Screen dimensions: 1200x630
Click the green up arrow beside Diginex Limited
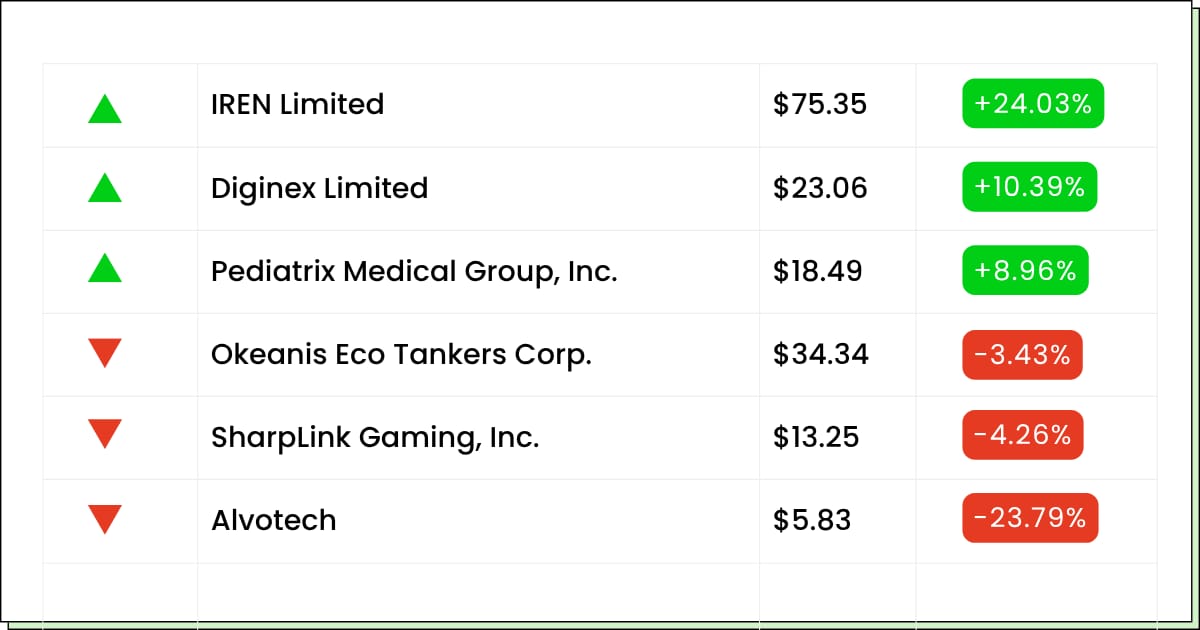105,187
